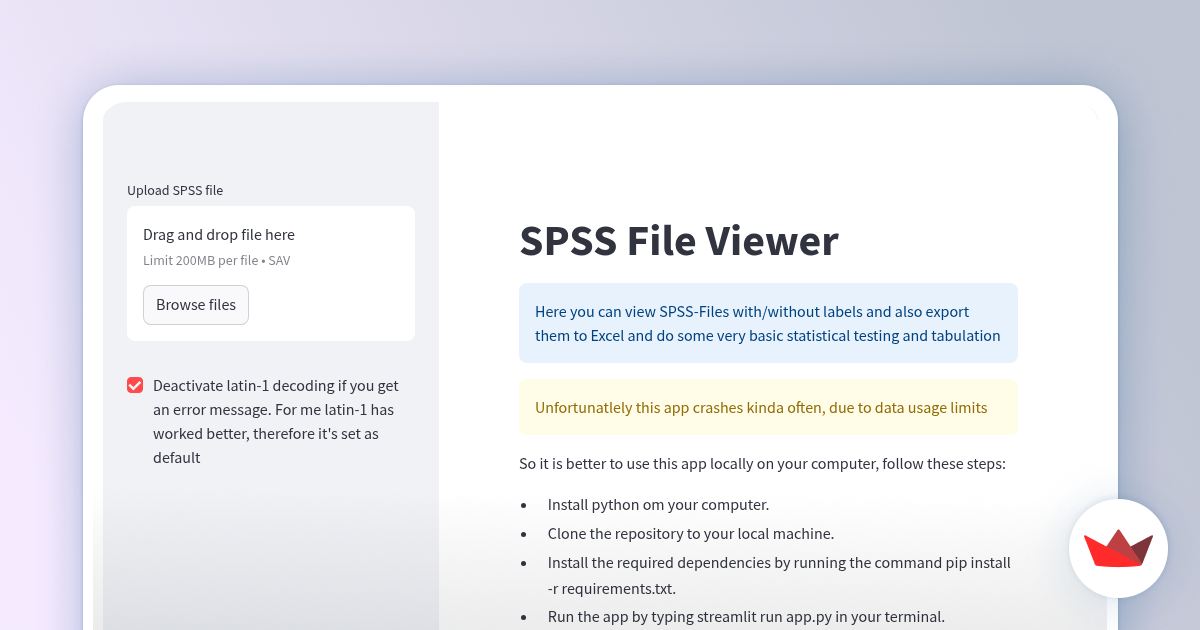Select the text about running this app locally
Viewport: 1200px width, 630px height.
760,463
